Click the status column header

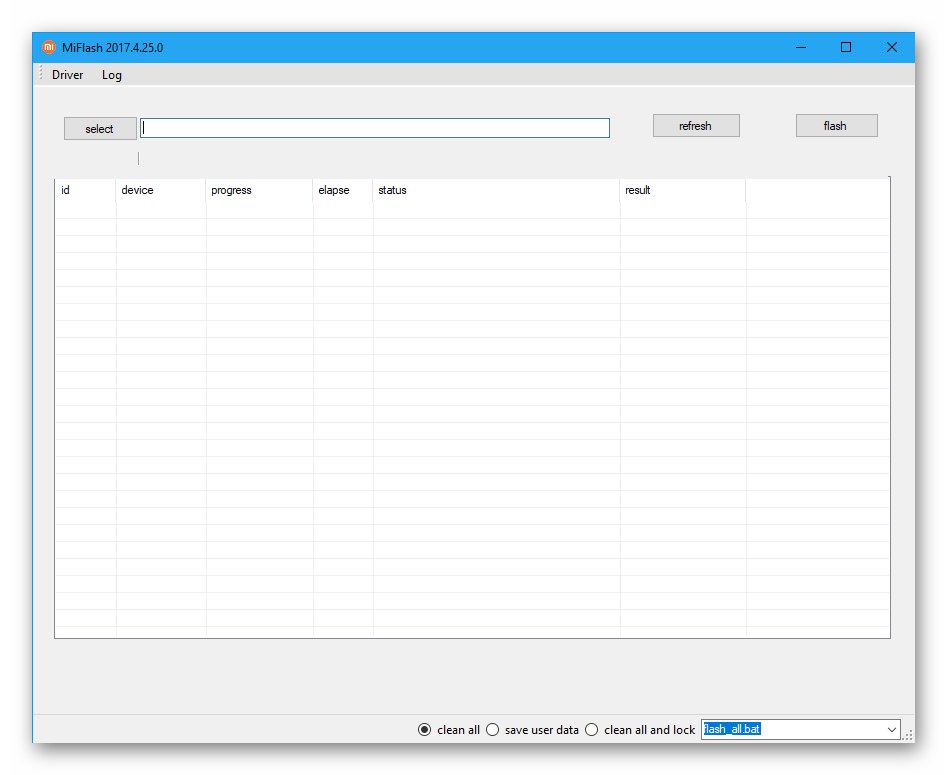[496, 190]
